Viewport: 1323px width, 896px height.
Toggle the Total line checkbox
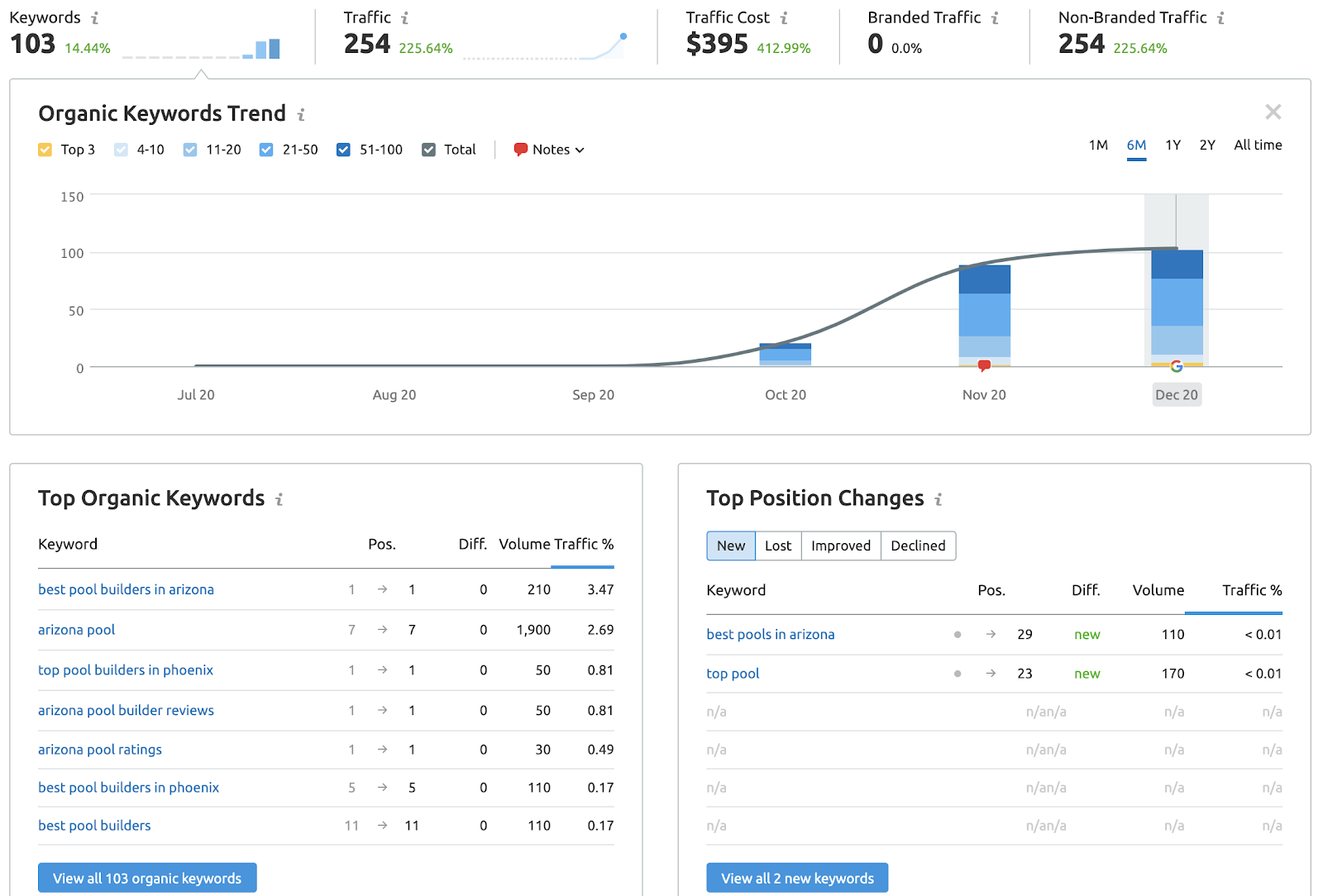428,150
